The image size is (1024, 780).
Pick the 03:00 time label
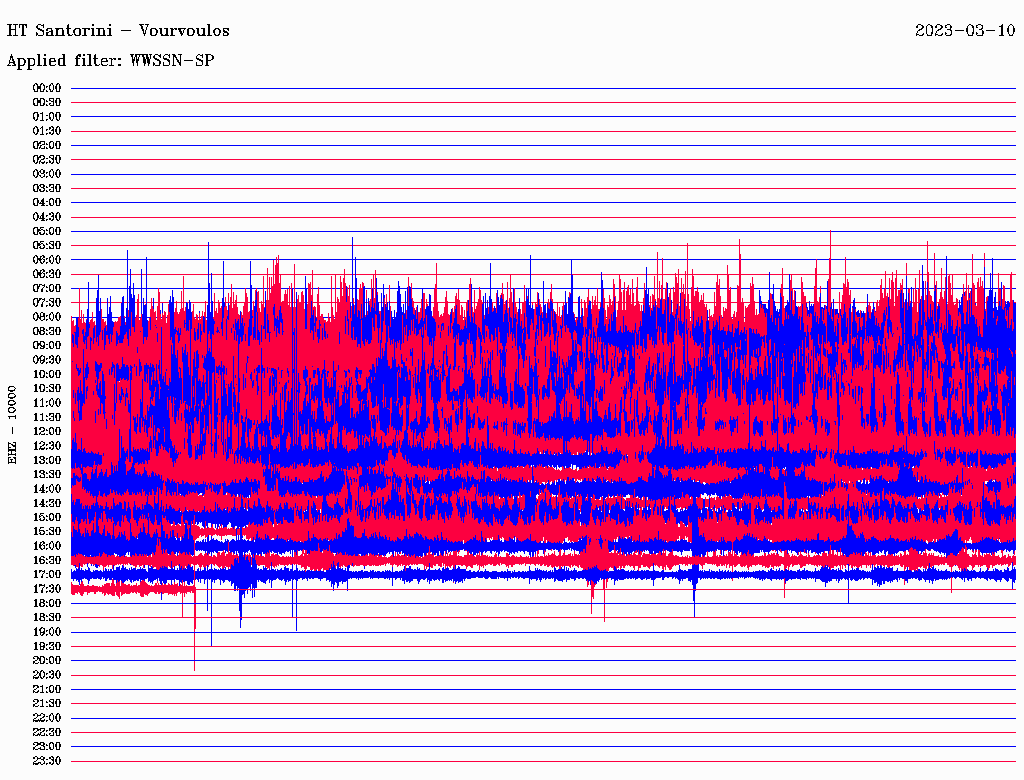pyautogui.click(x=47, y=174)
